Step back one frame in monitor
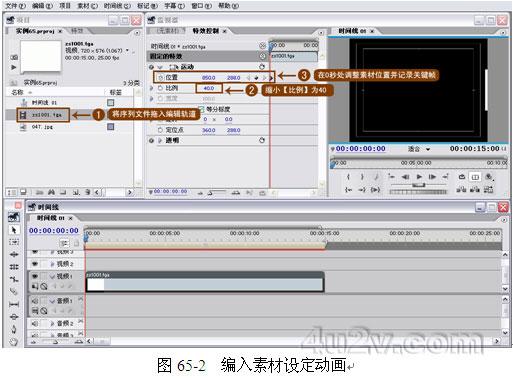 [x=405, y=177]
